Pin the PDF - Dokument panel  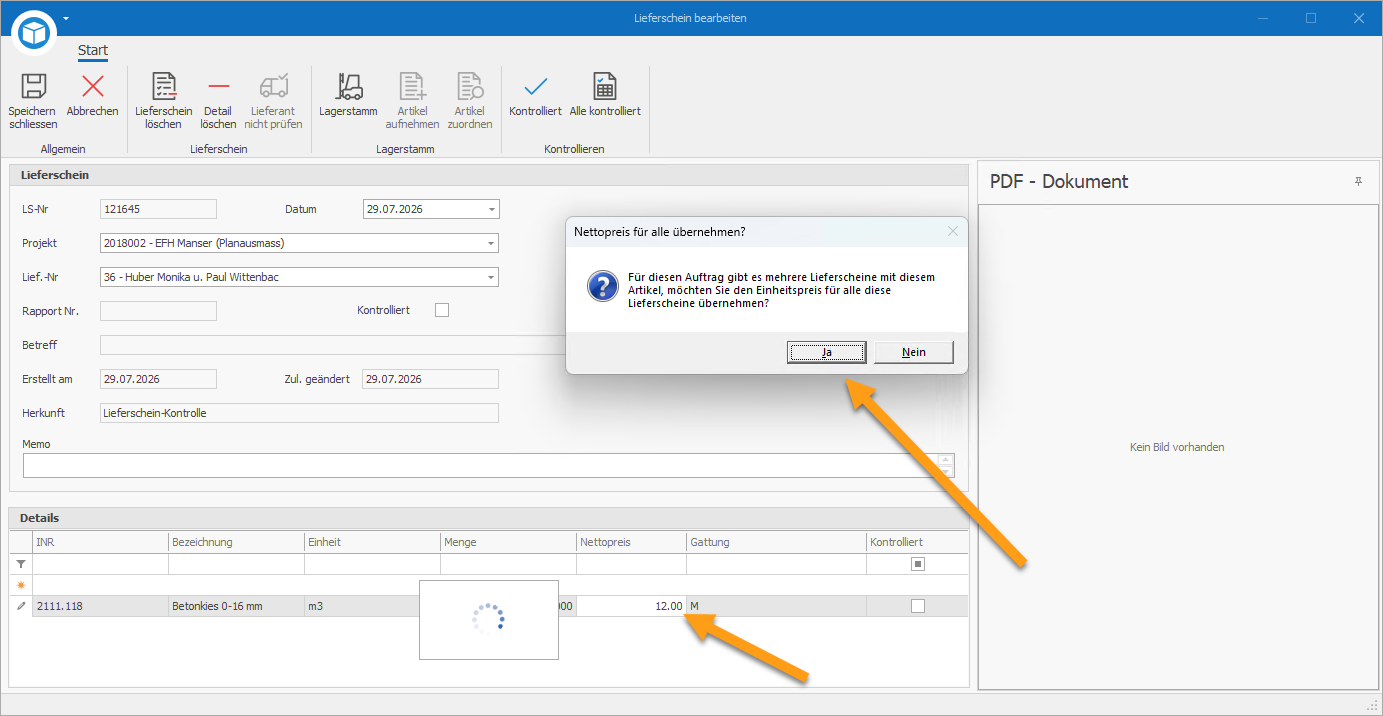1358,181
